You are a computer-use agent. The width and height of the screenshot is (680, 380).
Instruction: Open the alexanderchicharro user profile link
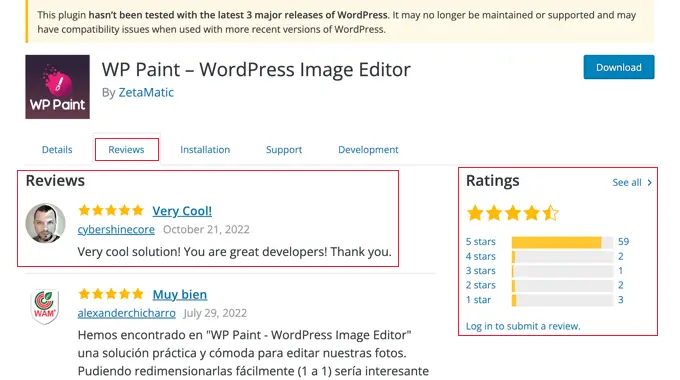coord(127,313)
